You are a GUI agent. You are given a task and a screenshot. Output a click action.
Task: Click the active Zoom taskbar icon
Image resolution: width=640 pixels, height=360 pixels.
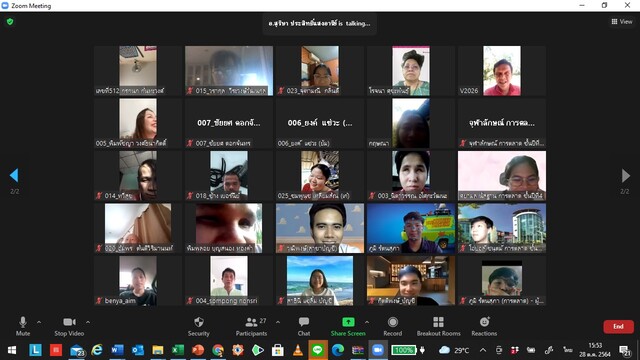(x=378, y=350)
